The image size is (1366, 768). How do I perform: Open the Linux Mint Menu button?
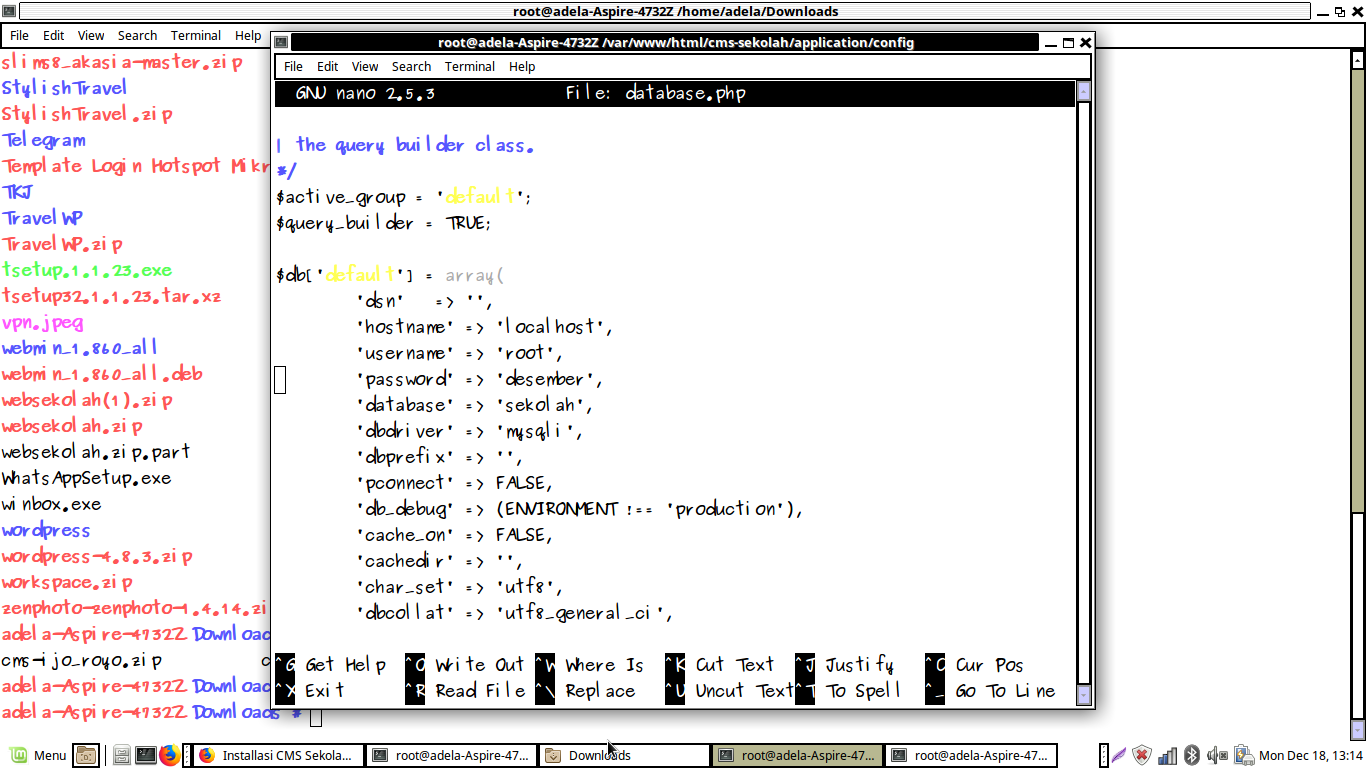click(38, 755)
